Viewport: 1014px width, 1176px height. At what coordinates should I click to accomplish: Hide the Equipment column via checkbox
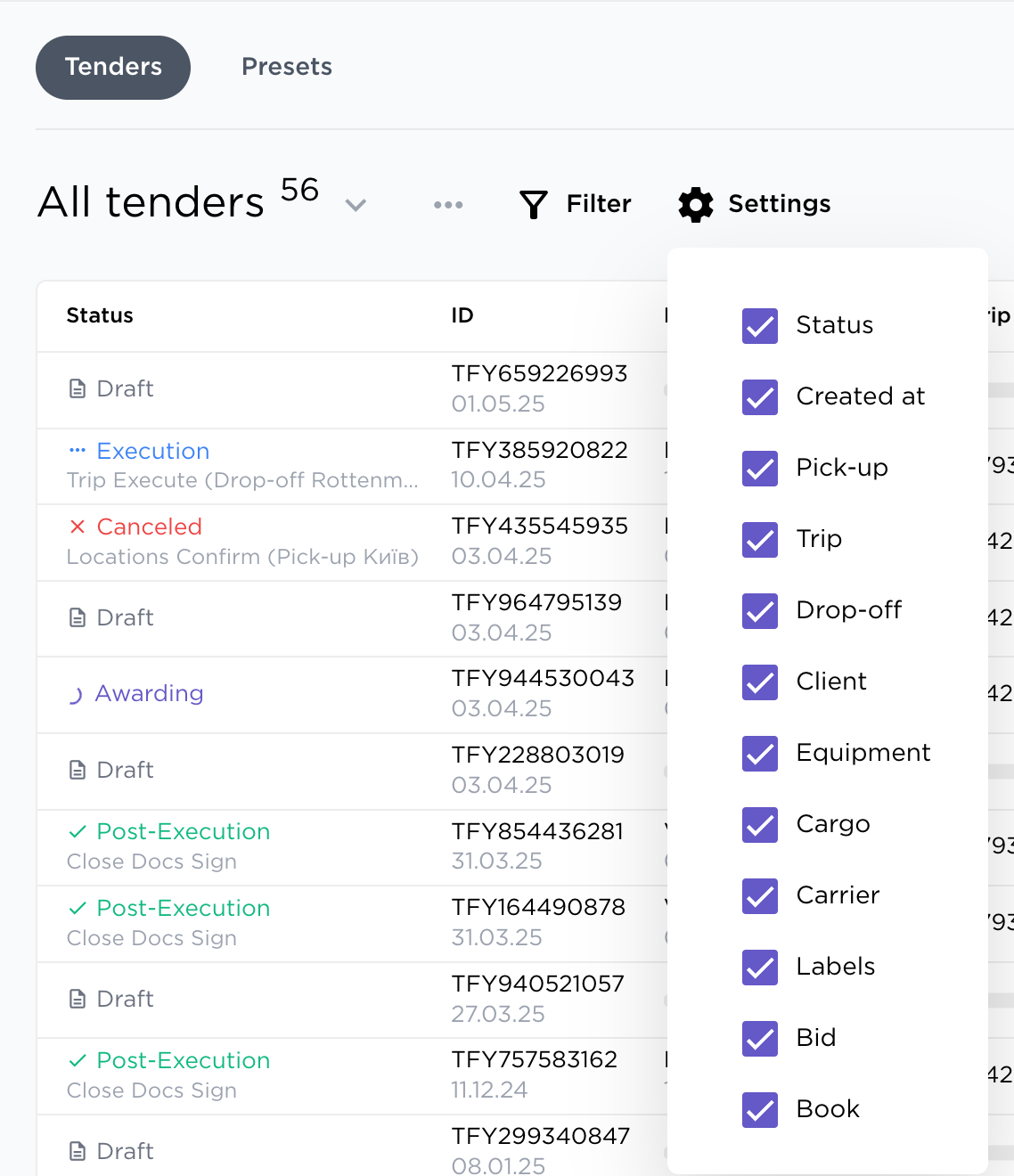pos(760,754)
